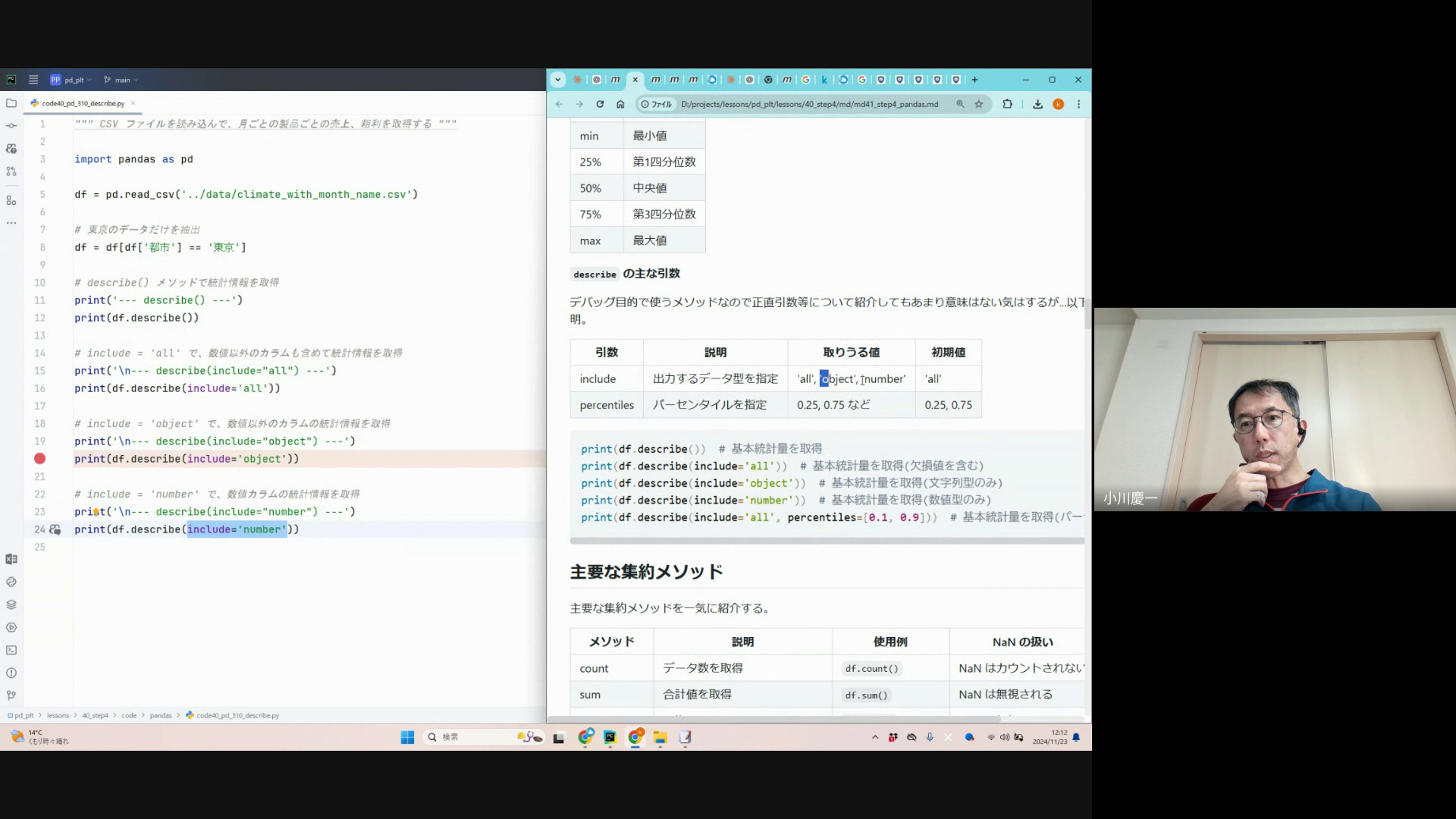Image resolution: width=1456 pixels, height=819 pixels.
Task: Expand the main branch dropdown
Action: coord(121,80)
